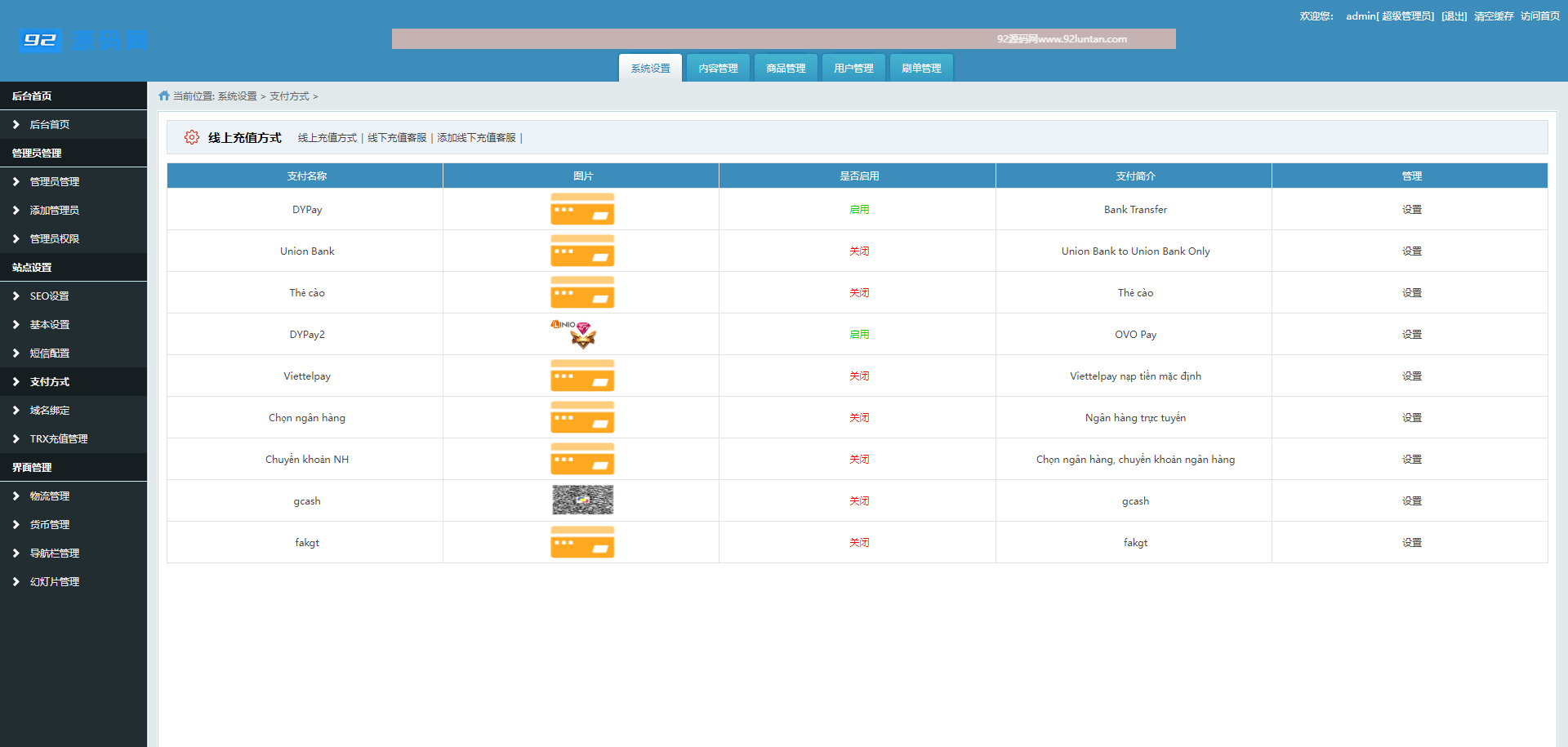Open the DYPay card image
Image resolution: width=1568 pixels, height=747 pixels.
pyautogui.click(x=582, y=209)
